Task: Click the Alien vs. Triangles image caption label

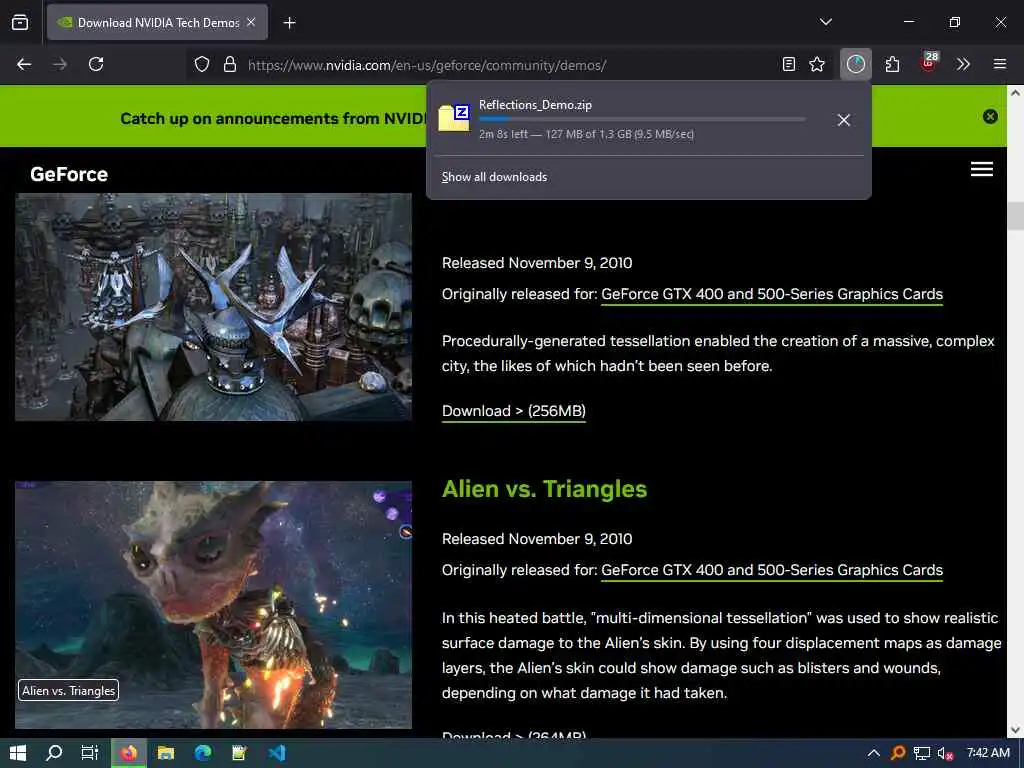Action: 69,690
